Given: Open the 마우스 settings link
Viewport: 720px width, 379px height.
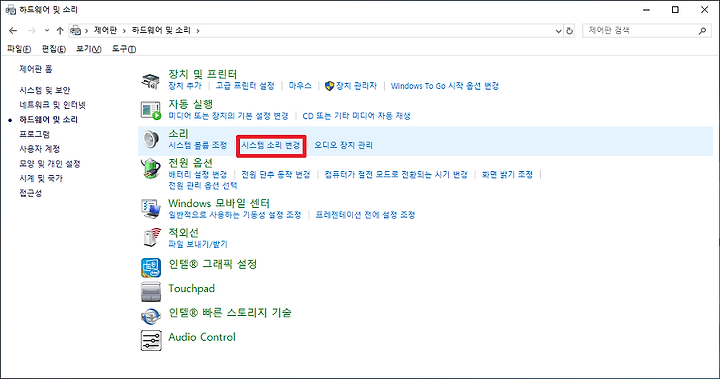Looking at the screenshot, I should (300, 86).
